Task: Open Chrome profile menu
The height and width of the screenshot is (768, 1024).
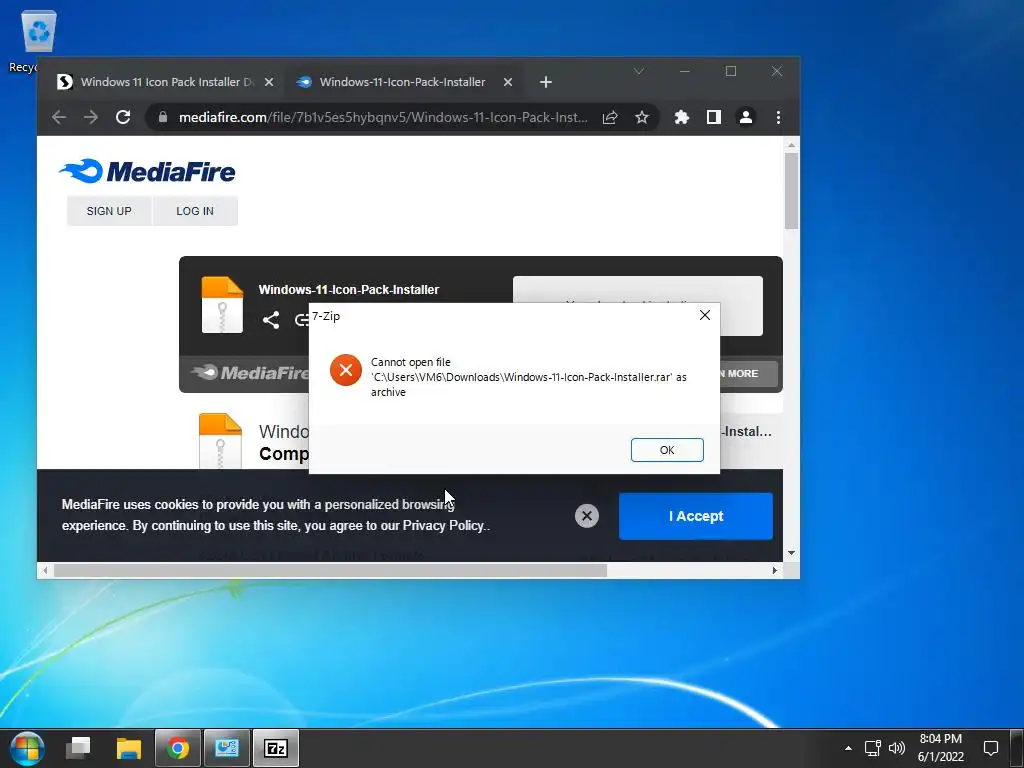Action: (x=746, y=118)
